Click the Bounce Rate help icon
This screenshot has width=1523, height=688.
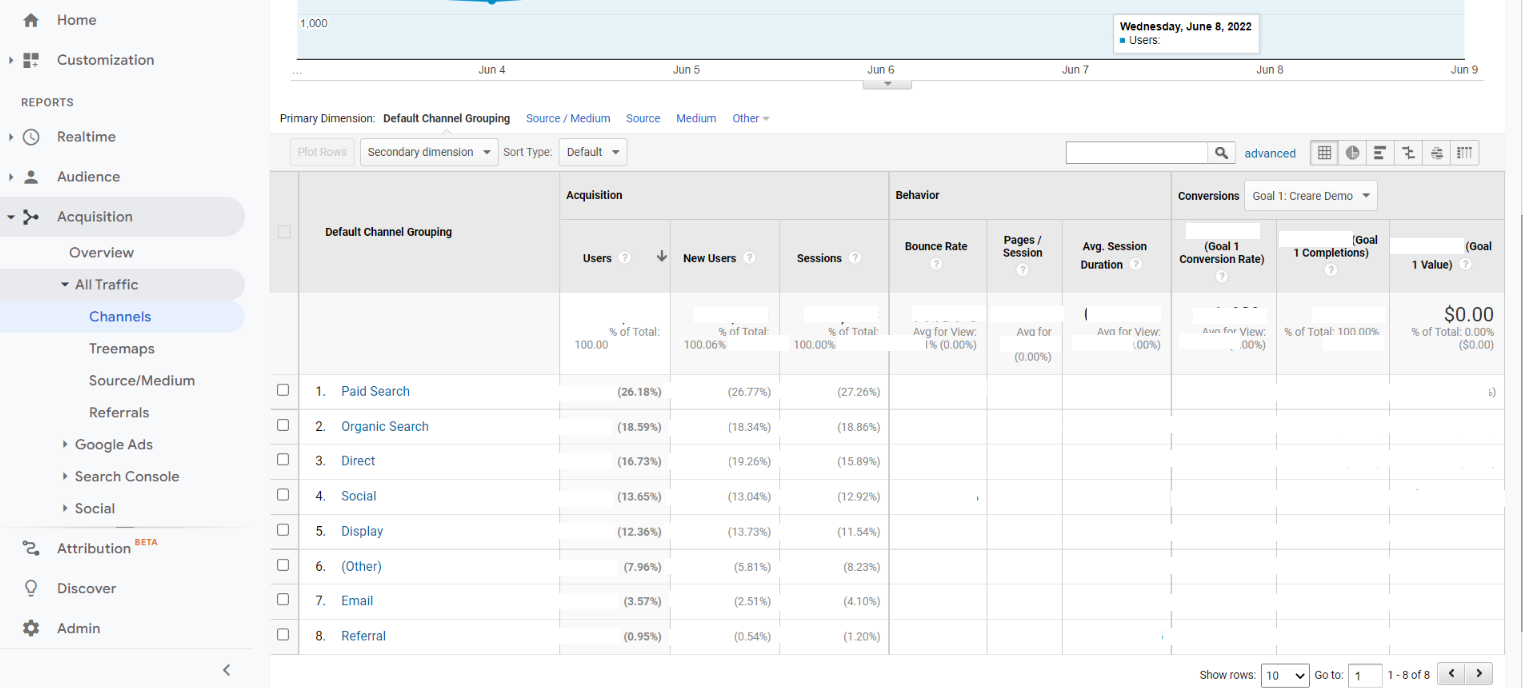(936, 265)
